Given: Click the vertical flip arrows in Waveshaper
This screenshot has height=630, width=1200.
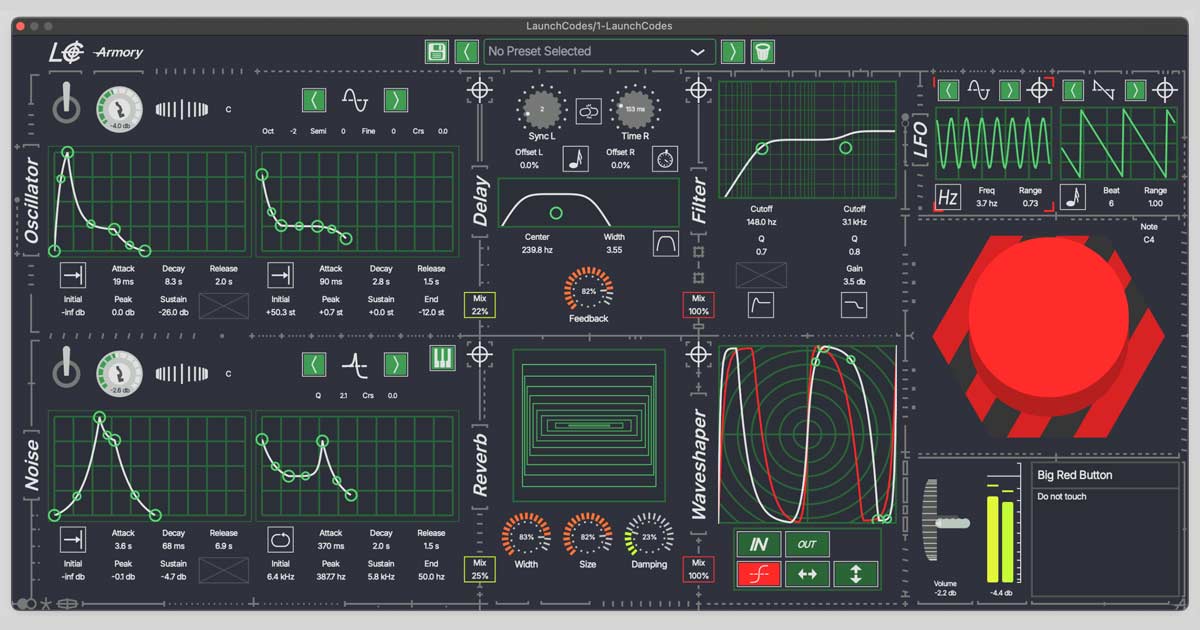Looking at the screenshot, I should point(856,574).
